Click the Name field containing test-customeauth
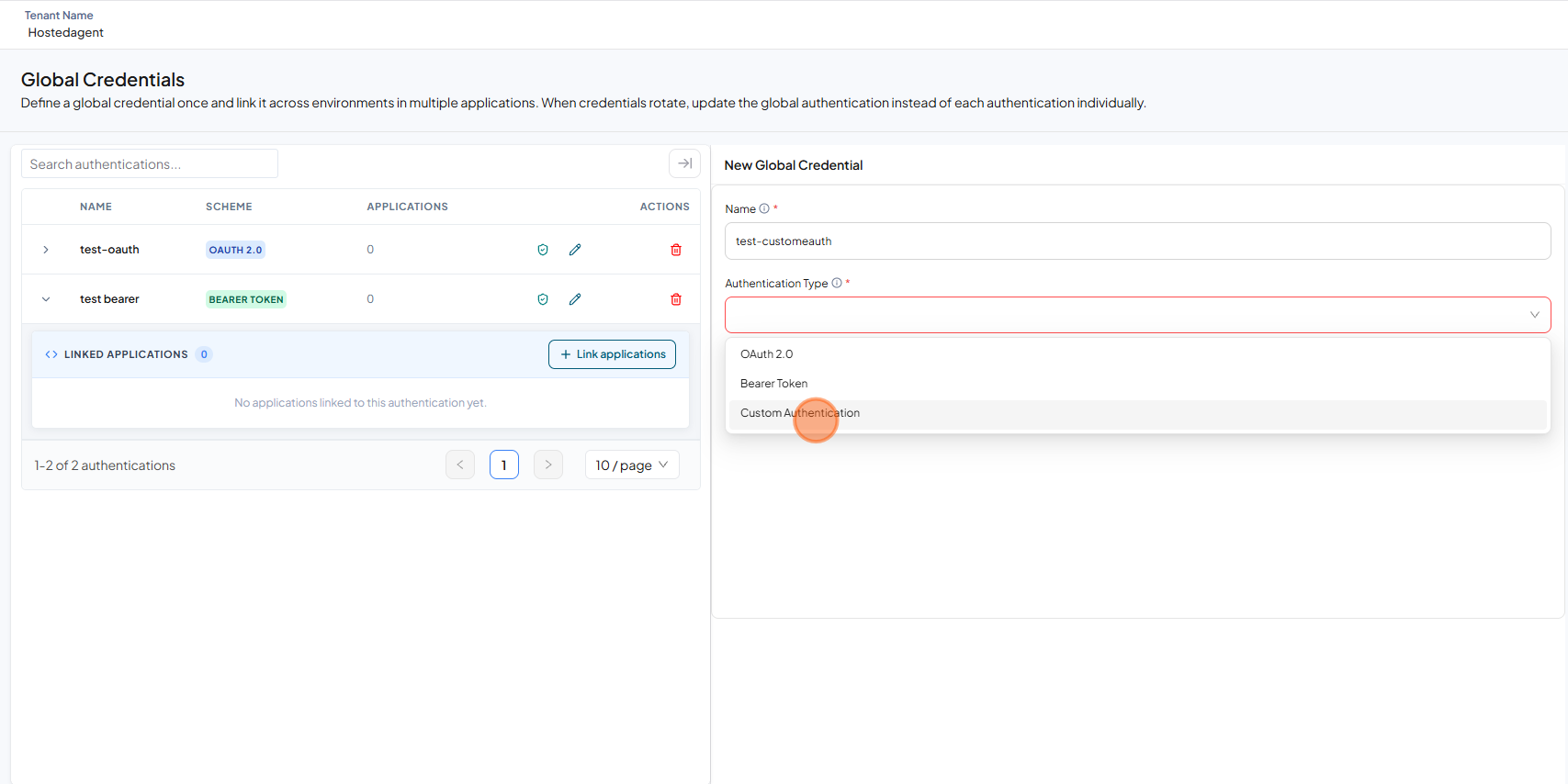This screenshot has height=784, width=1568. click(x=1137, y=241)
